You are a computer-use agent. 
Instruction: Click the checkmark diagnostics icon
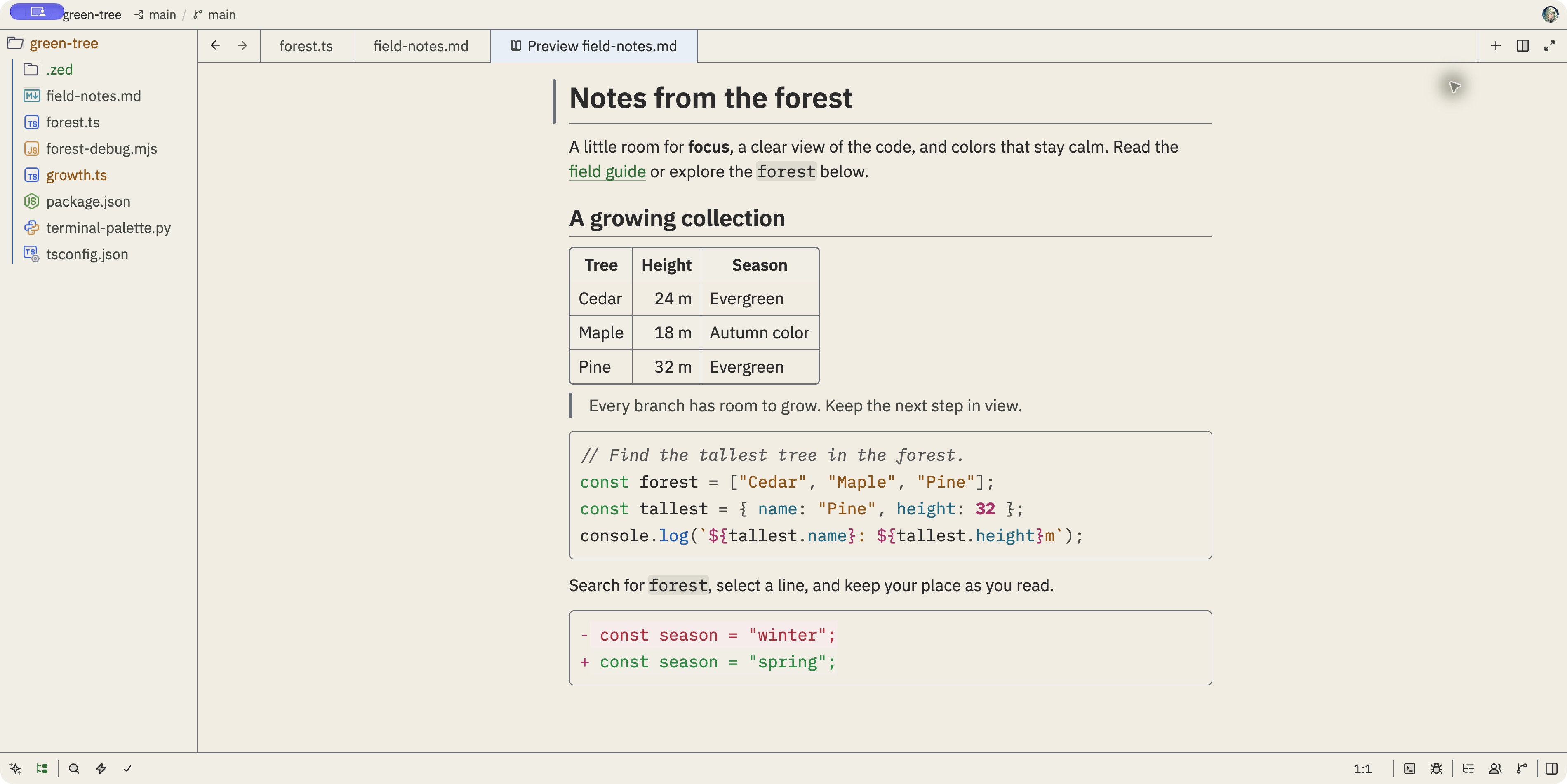[x=128, y=768]
